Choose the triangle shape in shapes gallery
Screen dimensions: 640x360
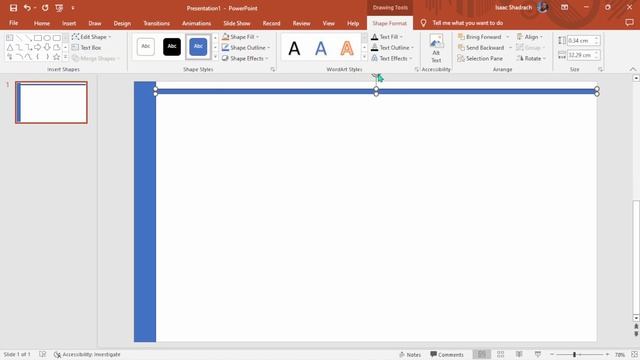(x=10, y=47)
